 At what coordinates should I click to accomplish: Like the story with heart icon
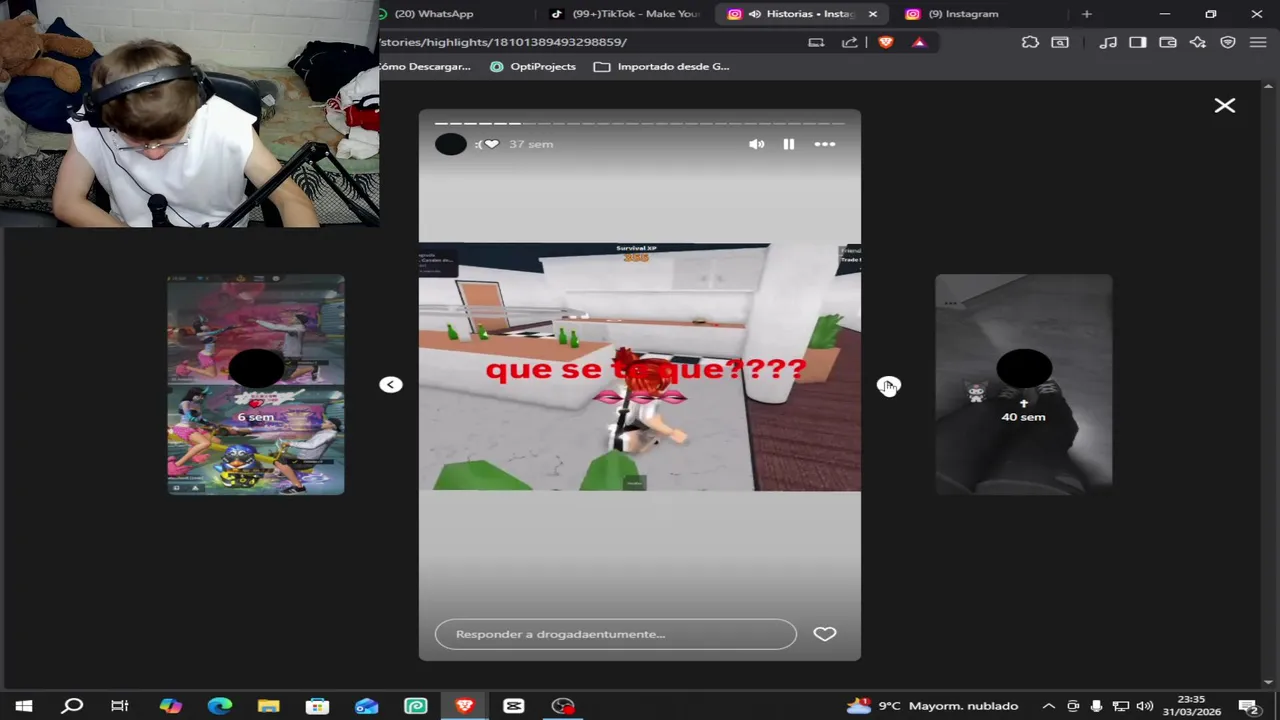(824, 634)
